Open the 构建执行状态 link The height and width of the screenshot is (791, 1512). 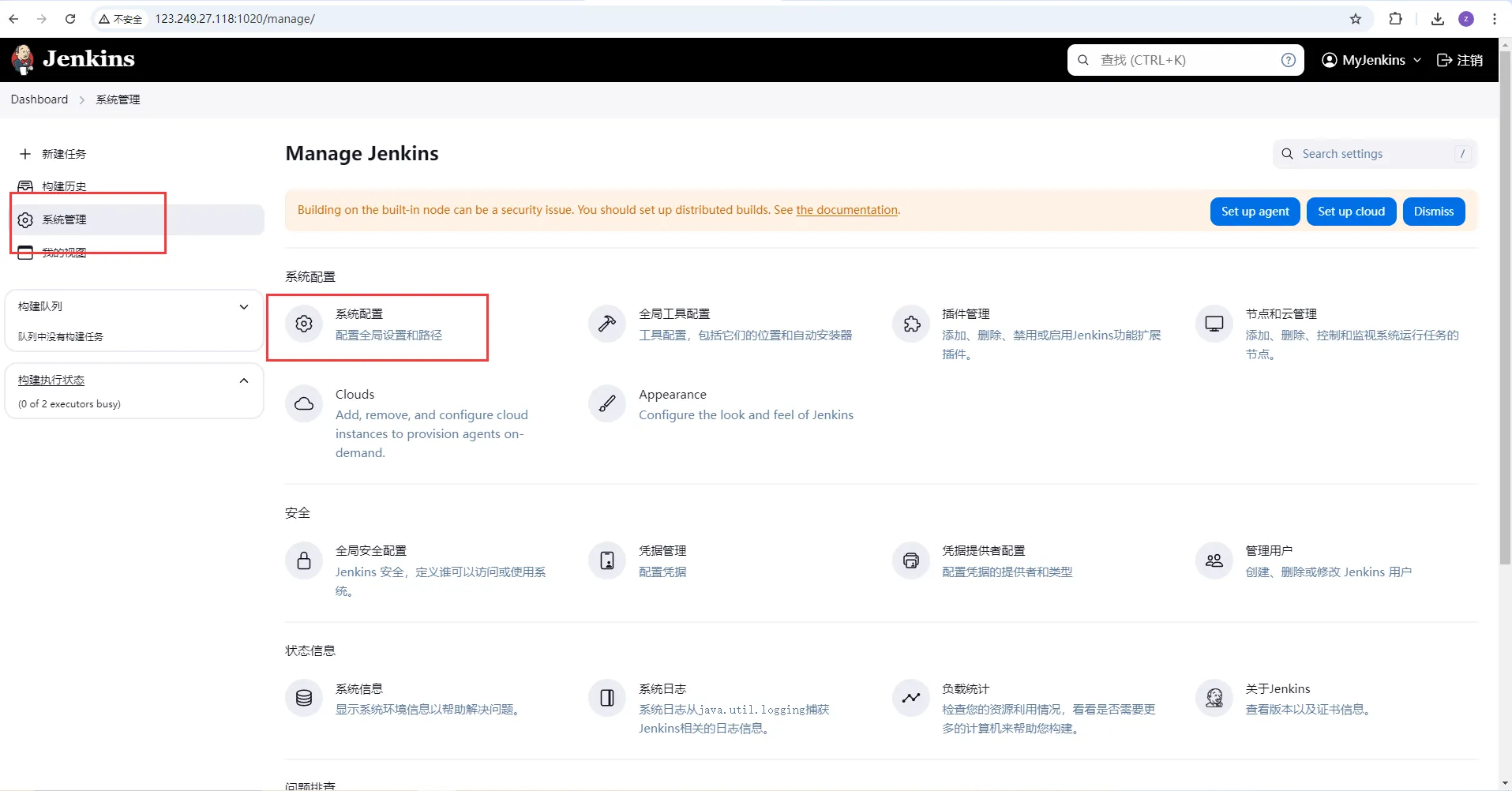pyautogui.click(x=51, y=380)
